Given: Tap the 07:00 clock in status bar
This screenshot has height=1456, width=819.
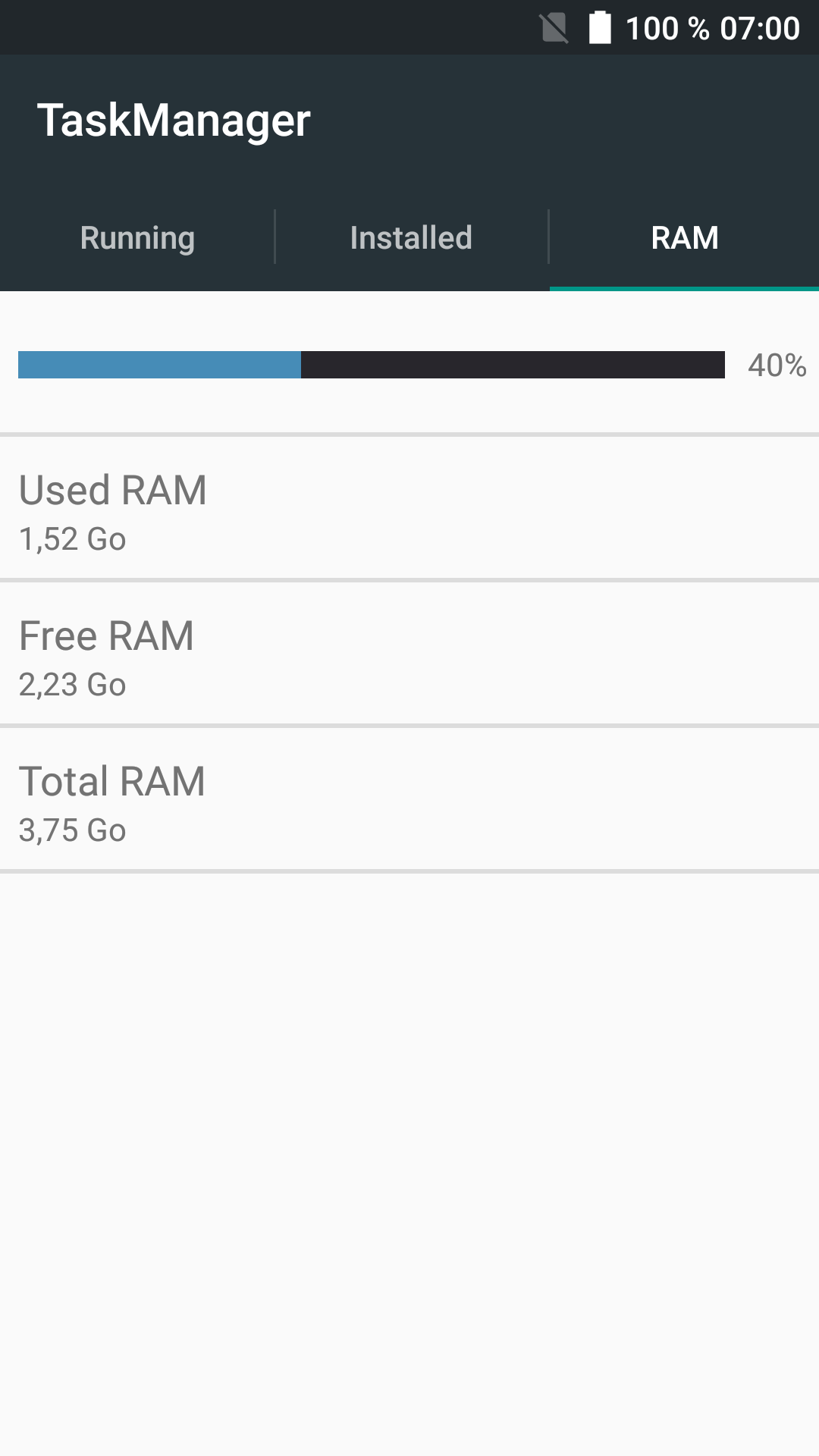Looking at the screenshot, I should click(760, 29).
